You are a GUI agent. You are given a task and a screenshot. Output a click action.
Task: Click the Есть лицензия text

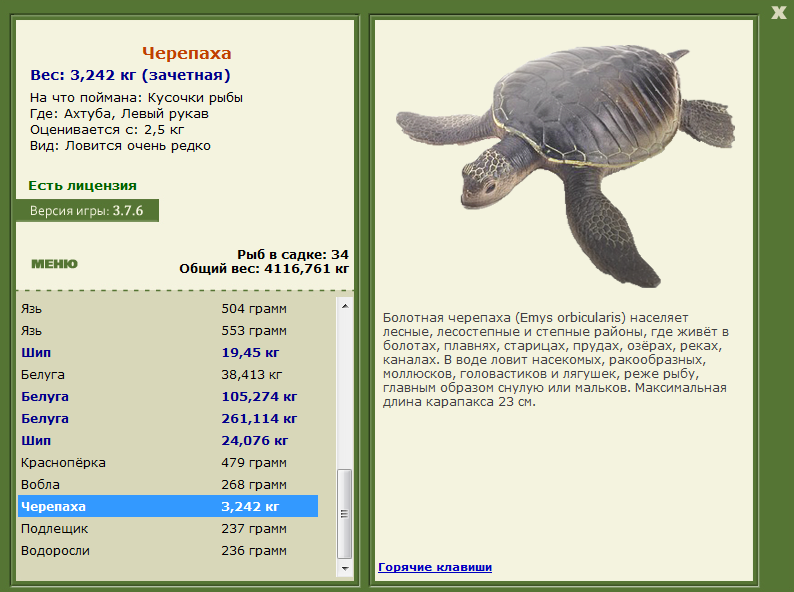click(83, 186)
